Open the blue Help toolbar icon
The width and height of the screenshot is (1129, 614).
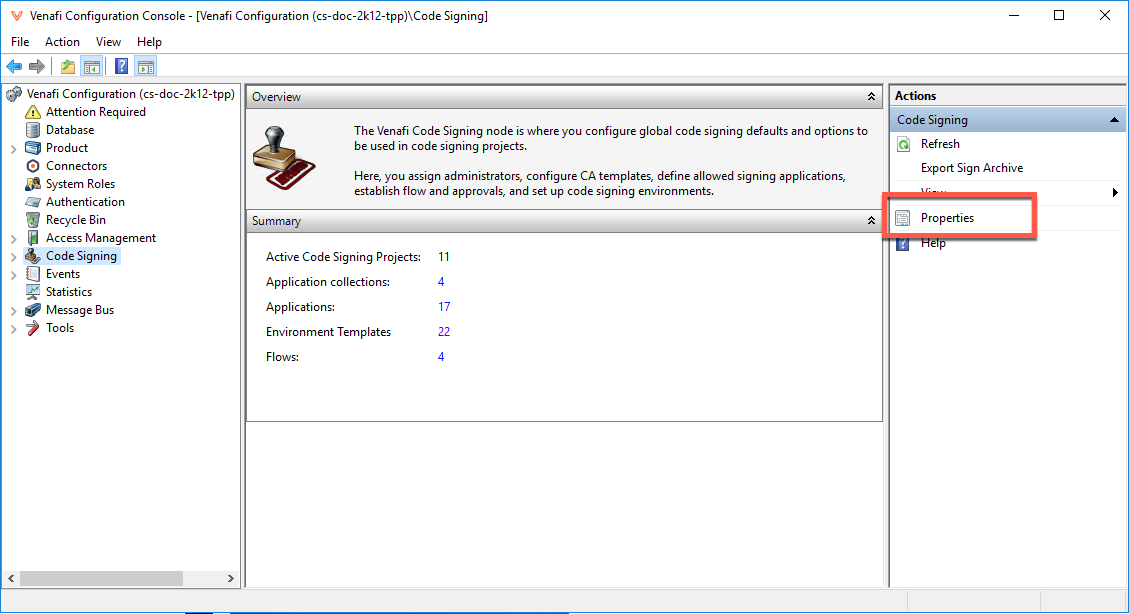pos(122,67)
